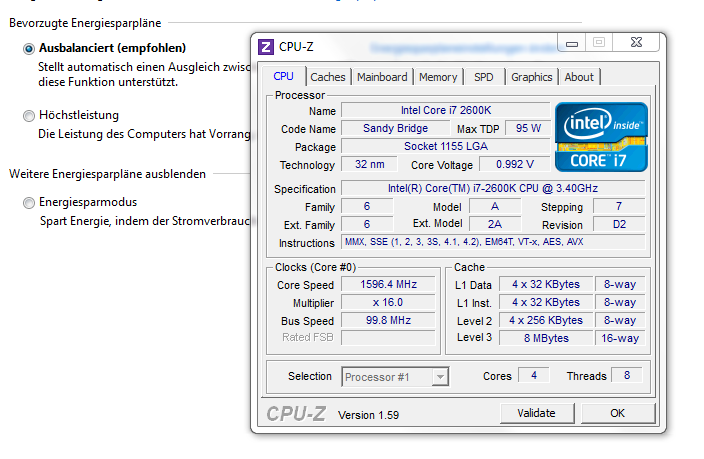Screen dimensions: 704x459
Task: Click the Bus Speed value 99.8 MHz
Action: (x=388, y=320)
